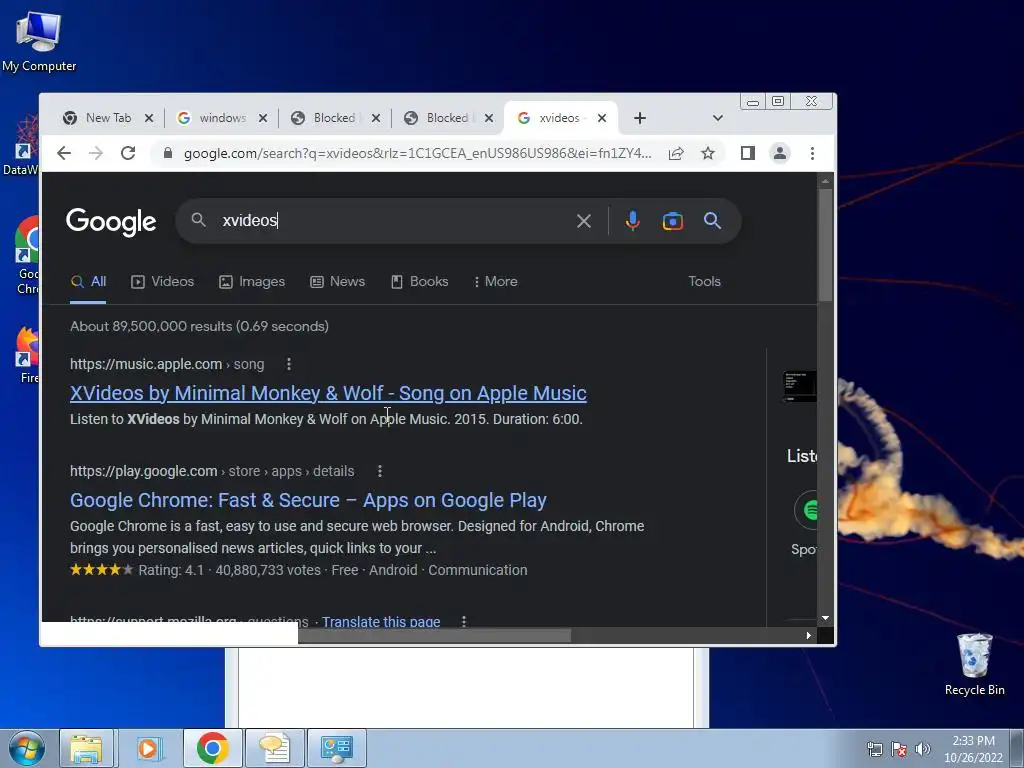Open options for the music.apple.com result
The image size is (1024, 768).
289,364
